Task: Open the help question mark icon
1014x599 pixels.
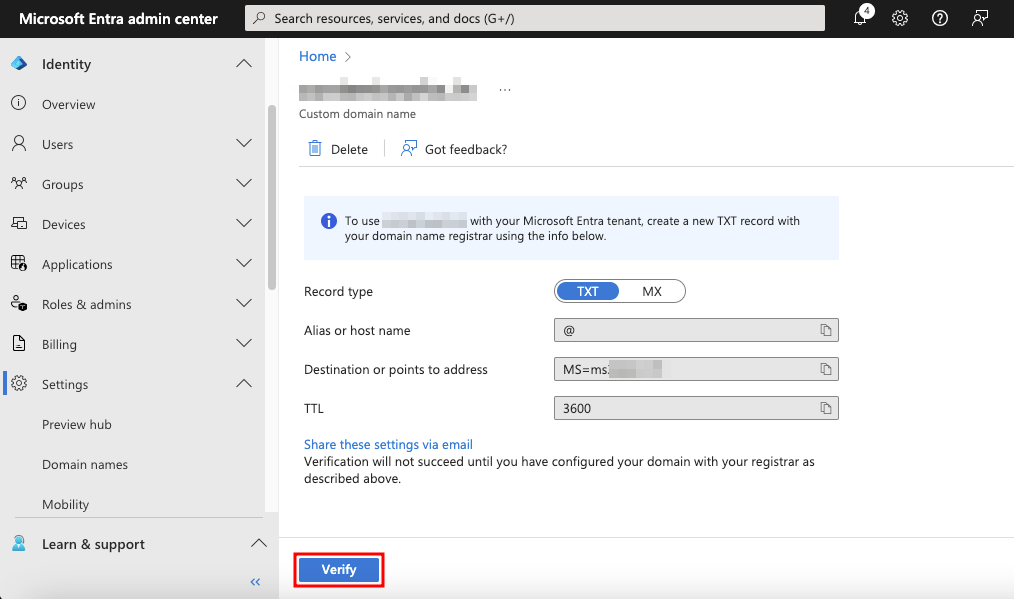Action: click(940, 18)
